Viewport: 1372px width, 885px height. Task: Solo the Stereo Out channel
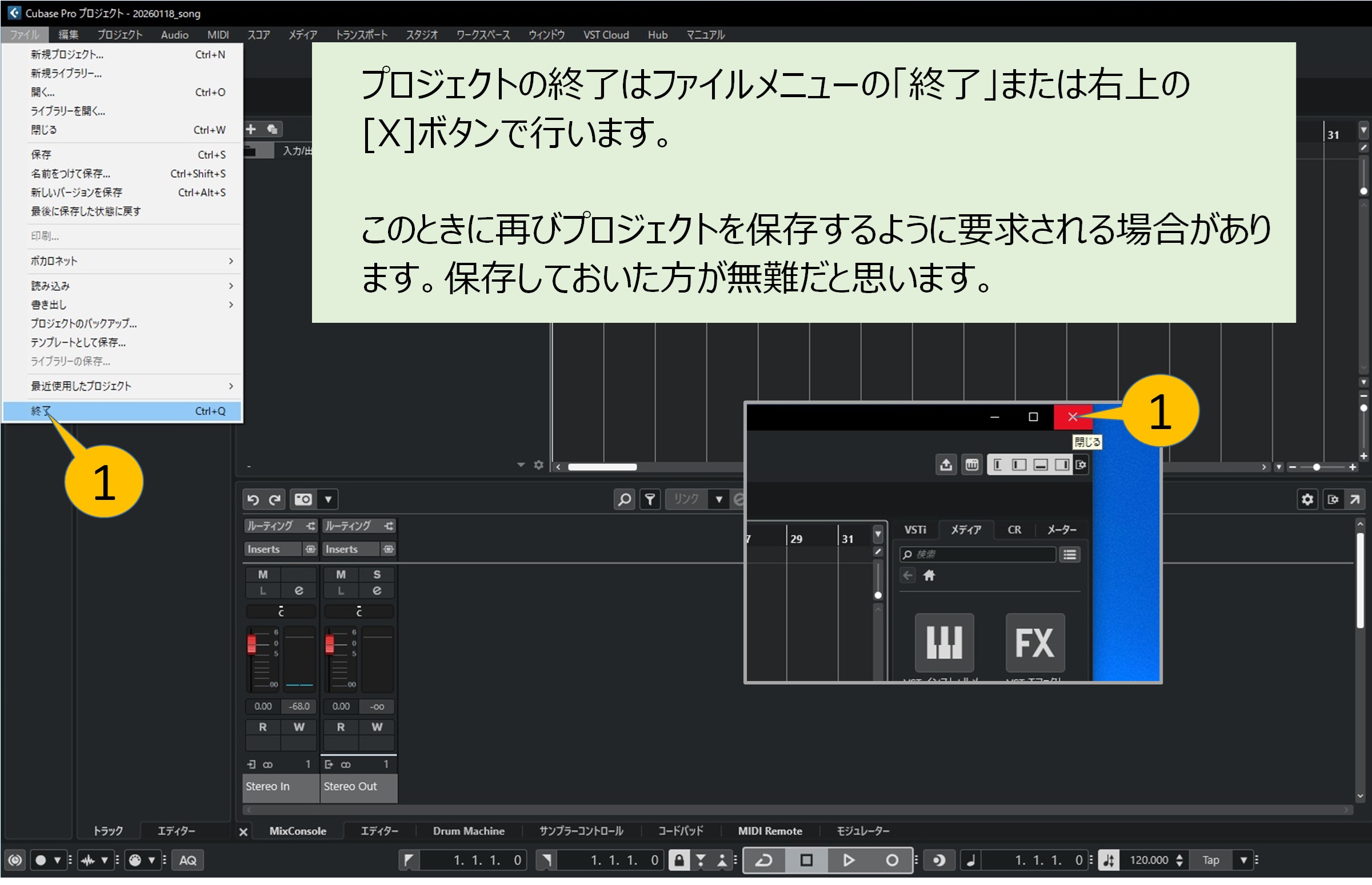(x=378, y=575)
